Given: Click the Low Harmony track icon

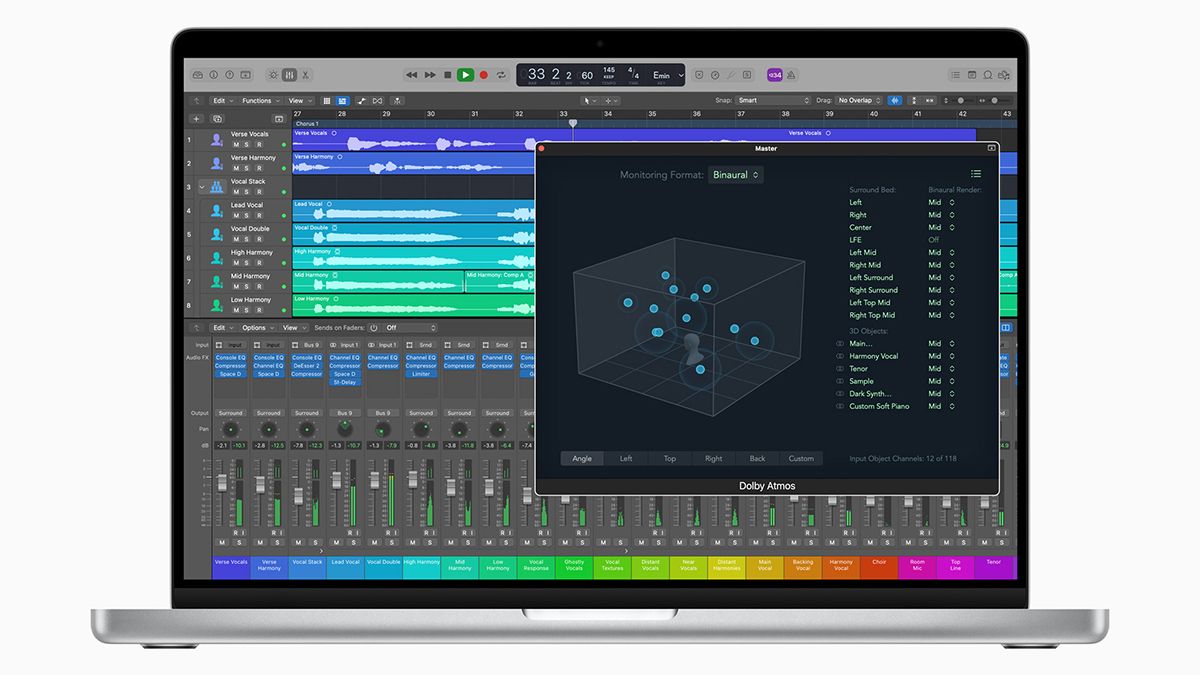Looking at the screenshot, I should [x=217, y=304].
